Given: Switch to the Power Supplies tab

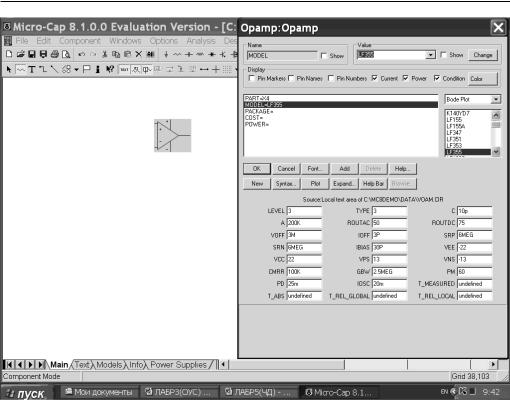Looking at the screenshot, I should (179, 365).
